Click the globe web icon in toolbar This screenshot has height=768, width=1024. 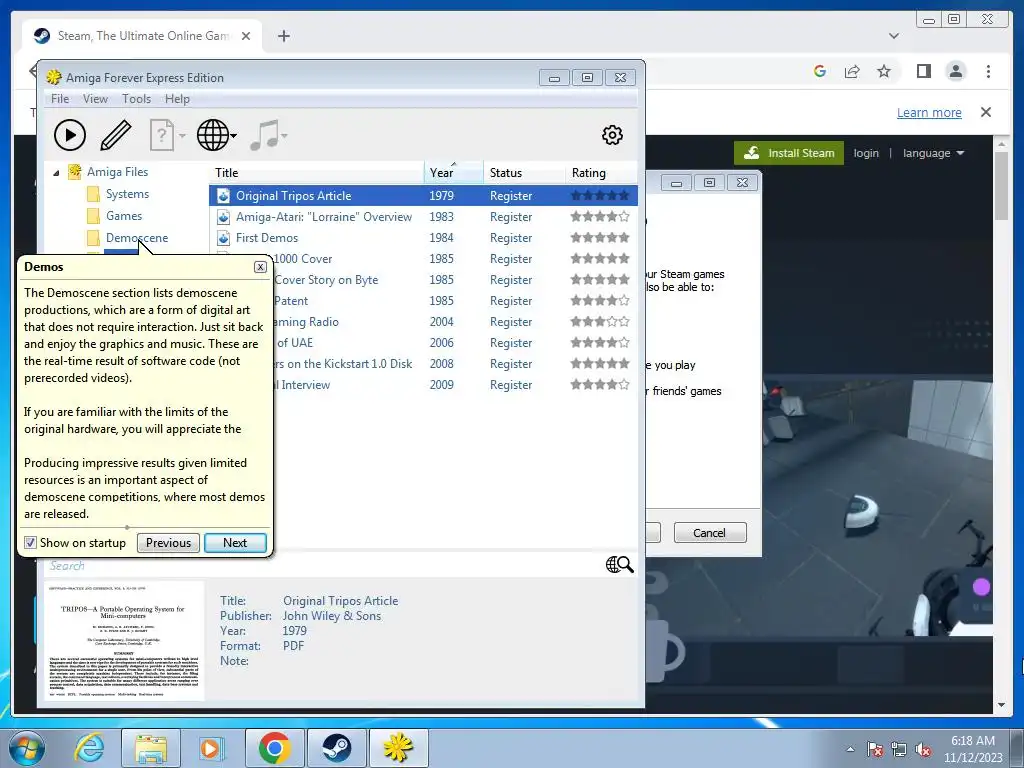(x=213, y=135)
